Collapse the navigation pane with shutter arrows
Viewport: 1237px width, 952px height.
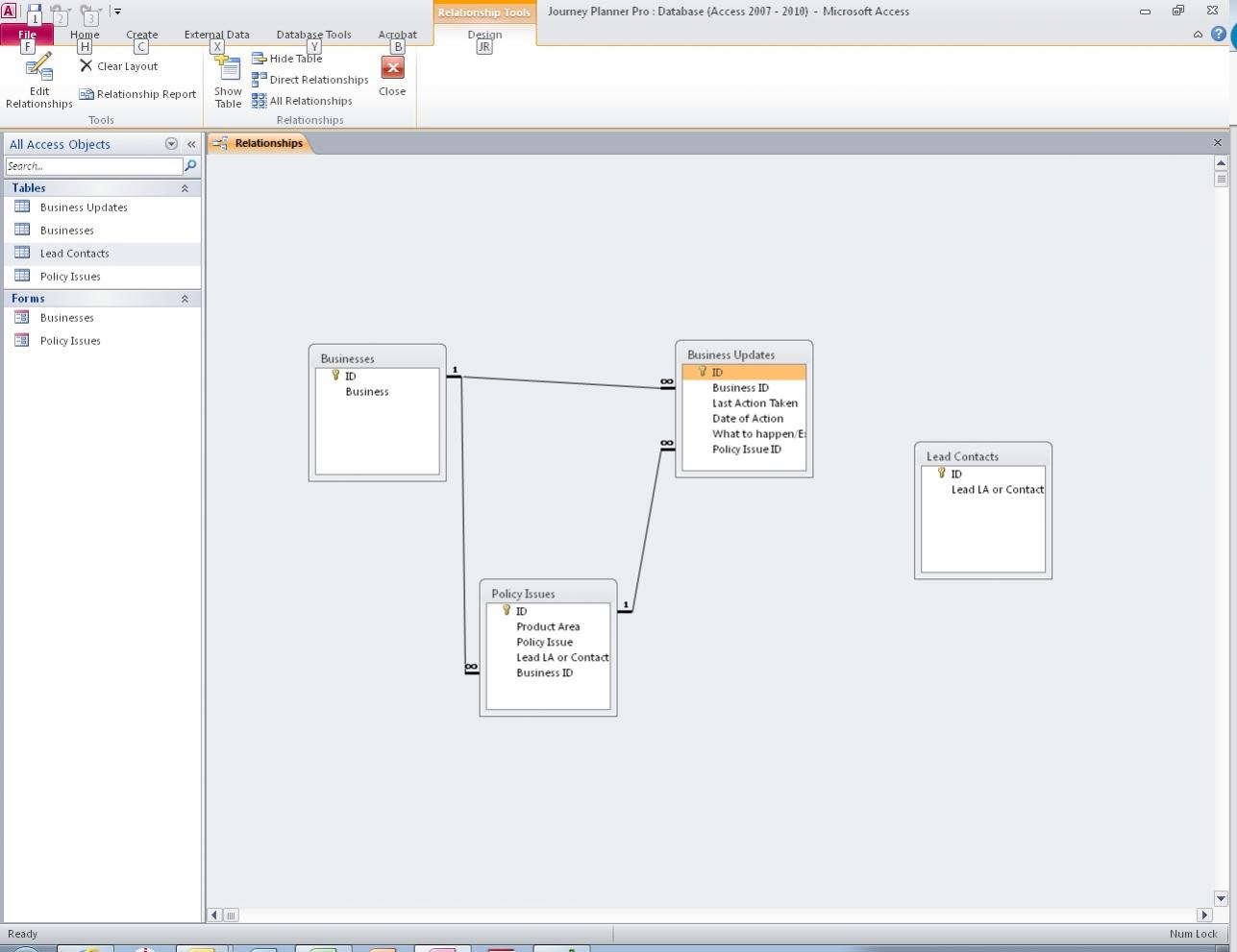(x=191, y=144)
